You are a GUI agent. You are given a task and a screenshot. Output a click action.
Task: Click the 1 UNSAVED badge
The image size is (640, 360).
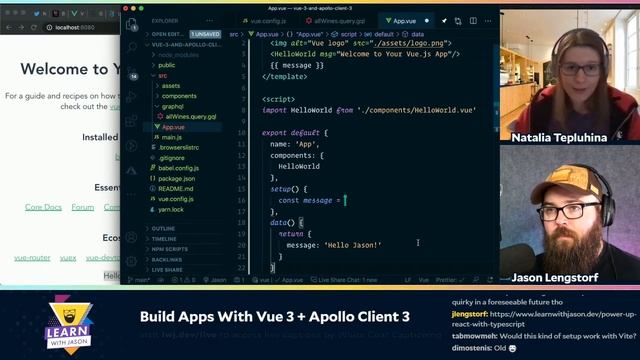(x=205, y=34)
